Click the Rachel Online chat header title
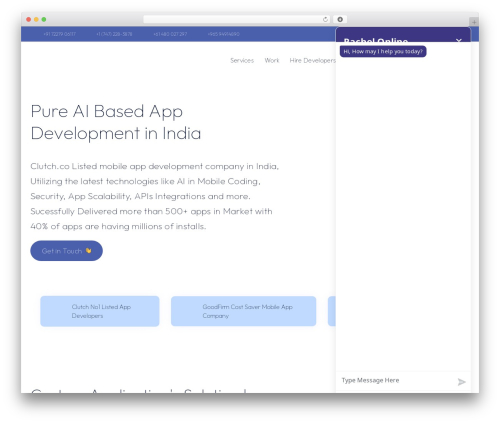 pos(376,40)
